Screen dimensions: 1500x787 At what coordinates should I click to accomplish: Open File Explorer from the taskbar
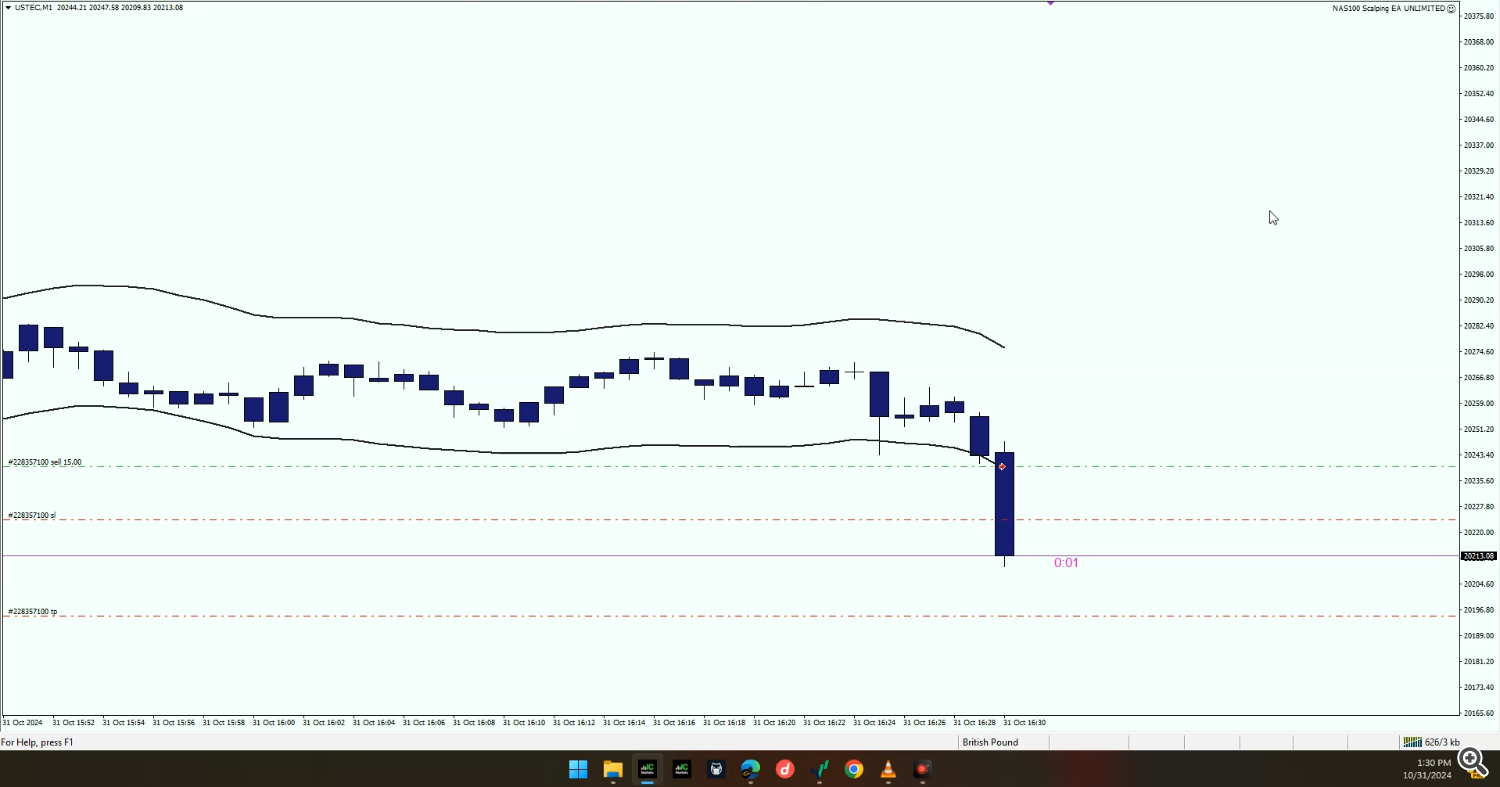[x=613, y=769]
